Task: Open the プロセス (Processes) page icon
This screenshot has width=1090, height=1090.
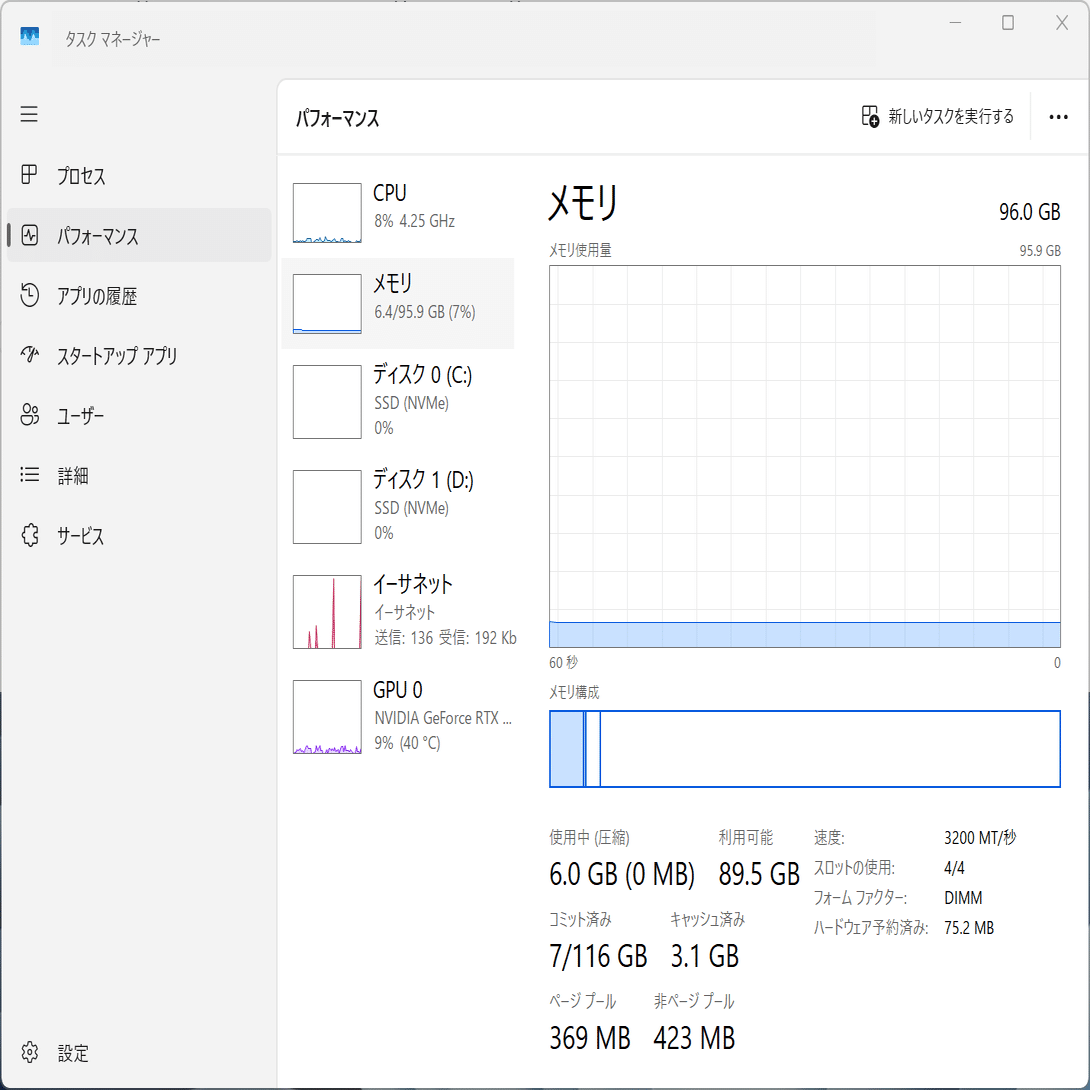Action: point(29,175)
